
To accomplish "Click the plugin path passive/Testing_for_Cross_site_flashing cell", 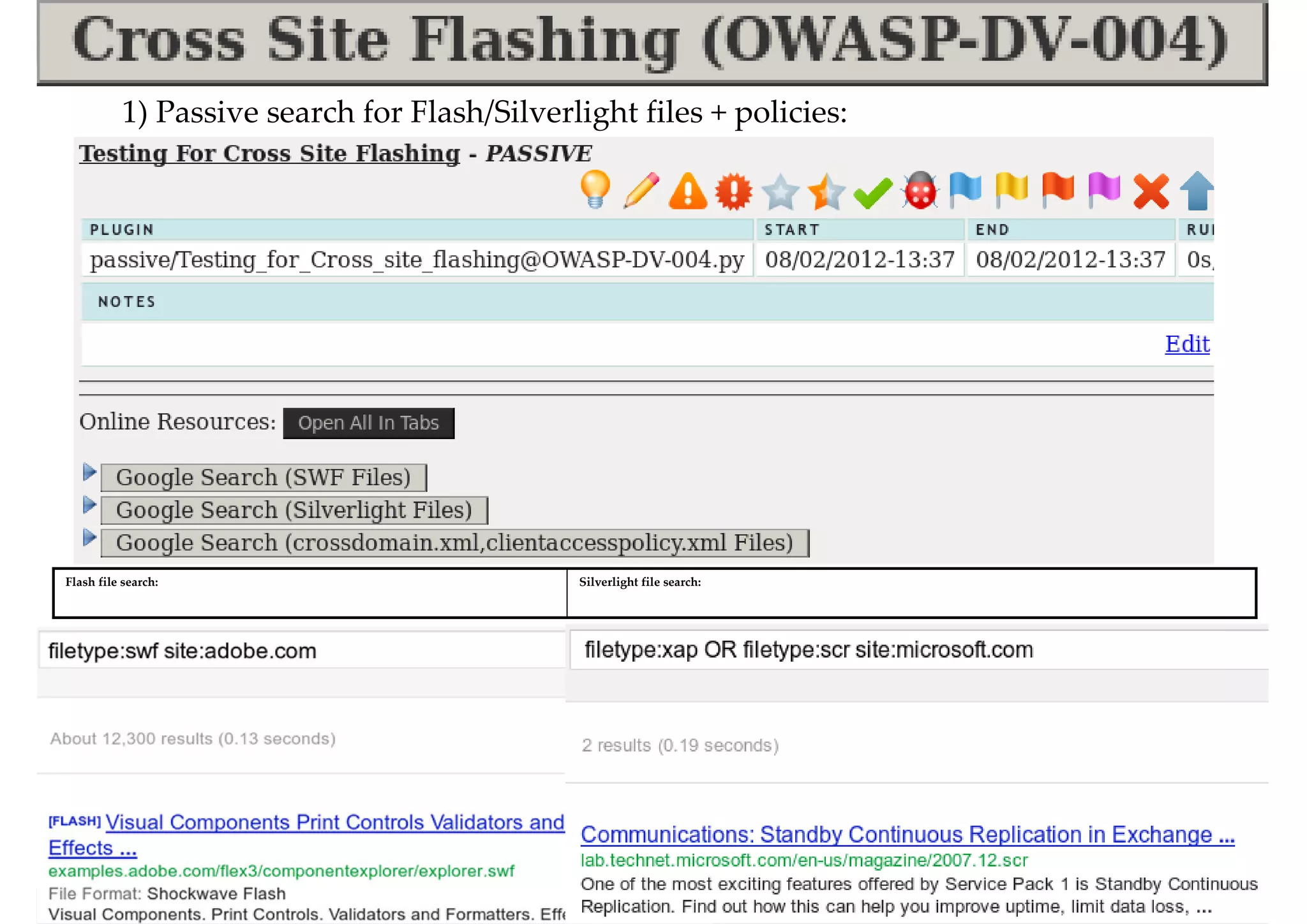I will tap(417, 260).
